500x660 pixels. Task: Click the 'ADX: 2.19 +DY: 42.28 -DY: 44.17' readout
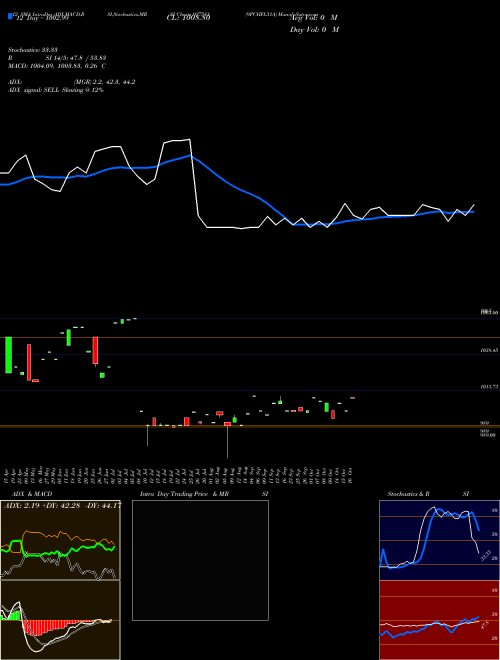tap(62, 505)
